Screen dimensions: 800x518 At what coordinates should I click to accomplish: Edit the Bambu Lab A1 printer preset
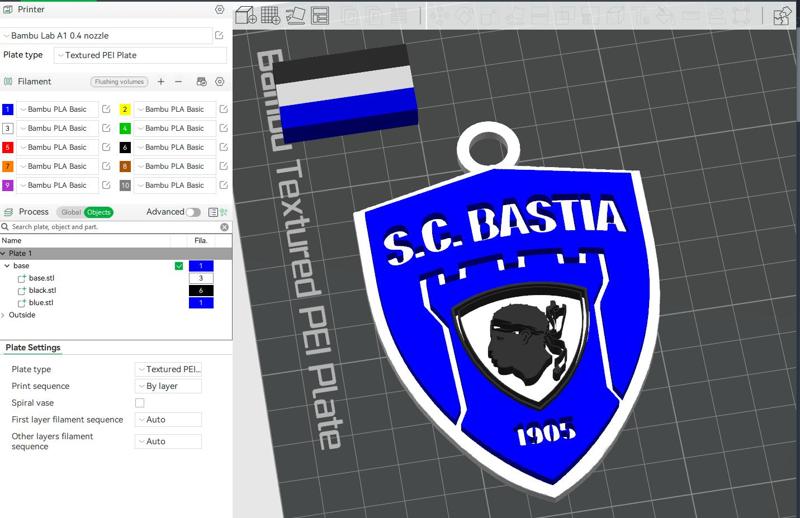tap(219, 35)
